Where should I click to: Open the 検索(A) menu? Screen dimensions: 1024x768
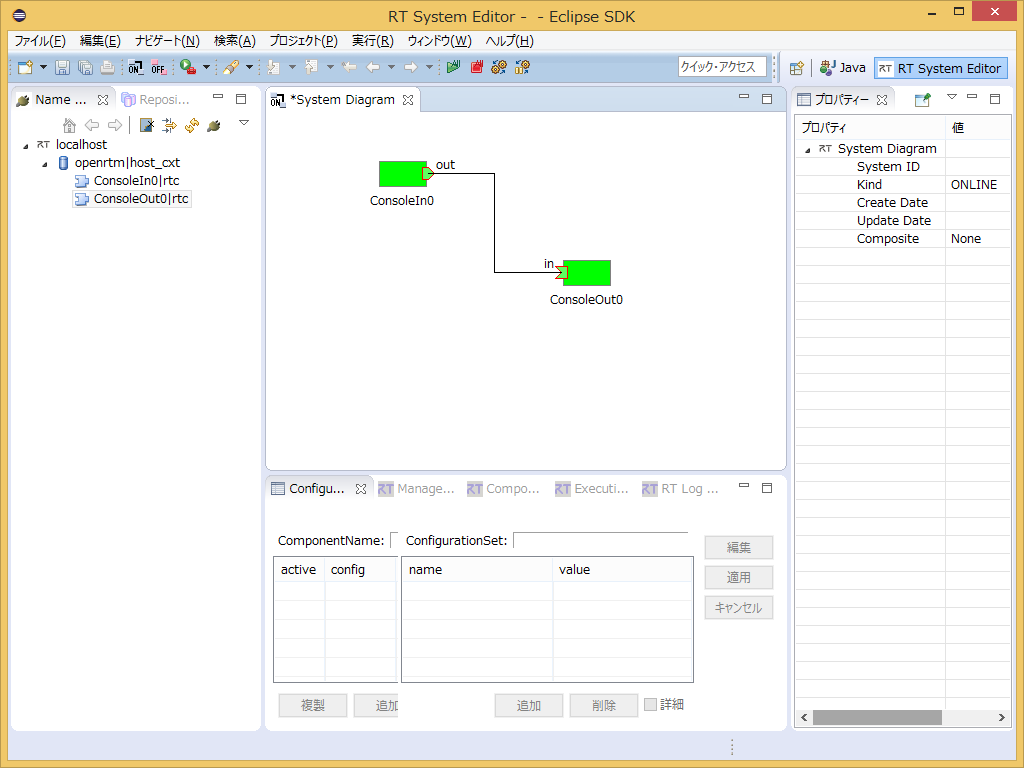(234, 40)
